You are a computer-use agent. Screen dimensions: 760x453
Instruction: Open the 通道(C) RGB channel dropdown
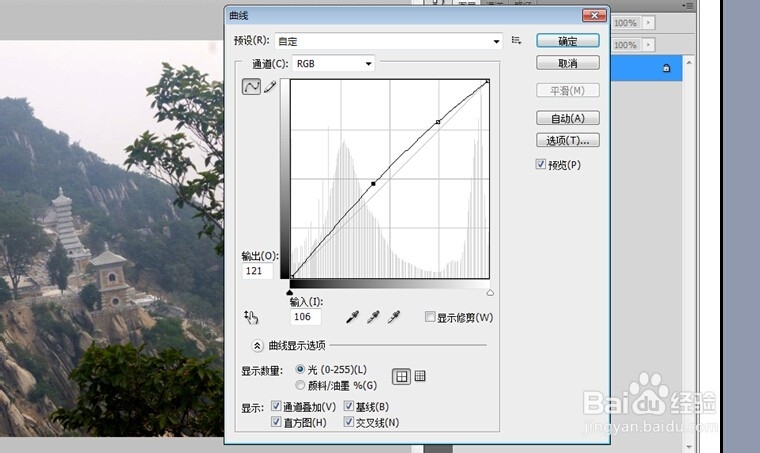[x=333, y=63]
